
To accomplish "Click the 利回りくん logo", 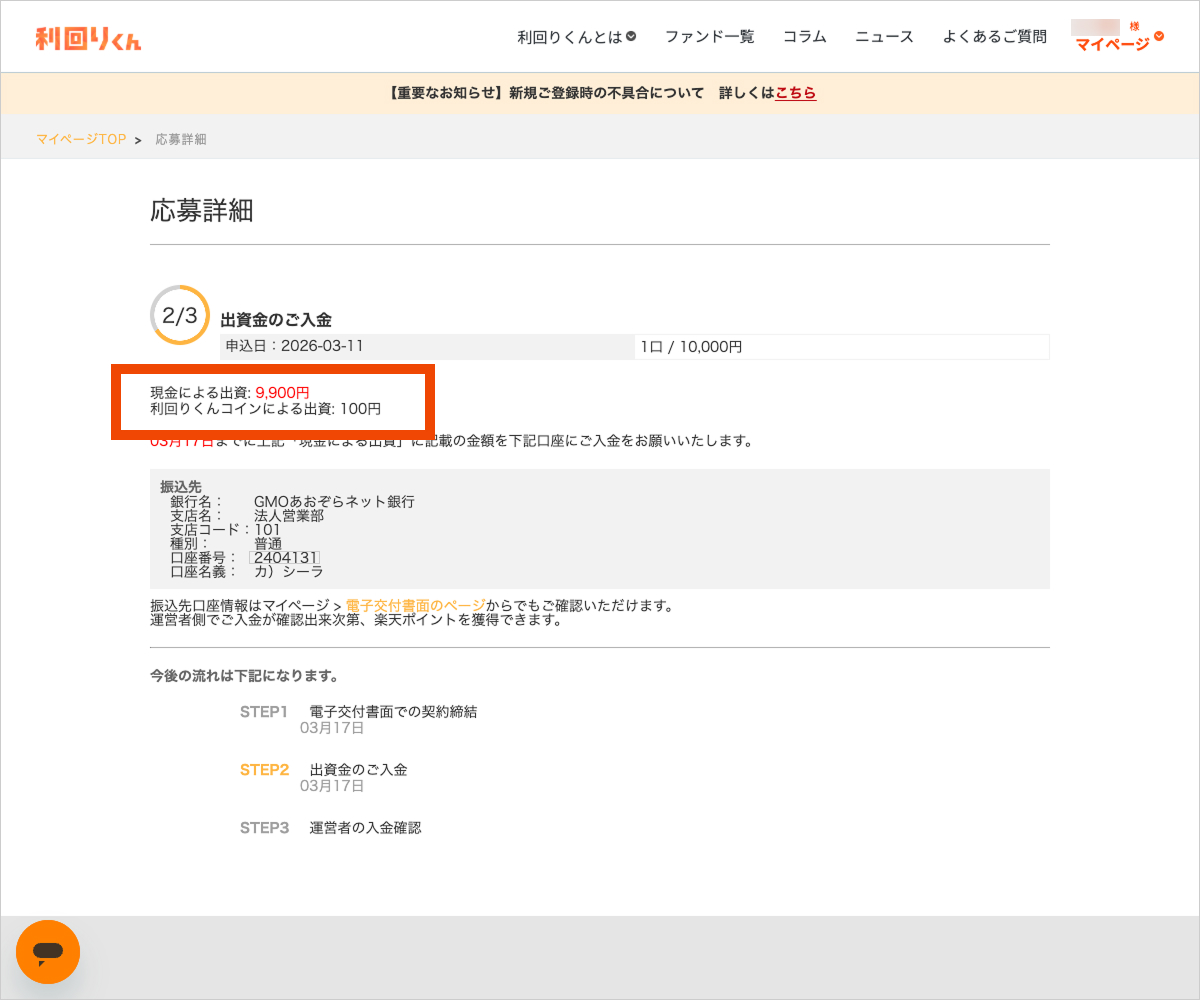I will [x=88, y=38].
